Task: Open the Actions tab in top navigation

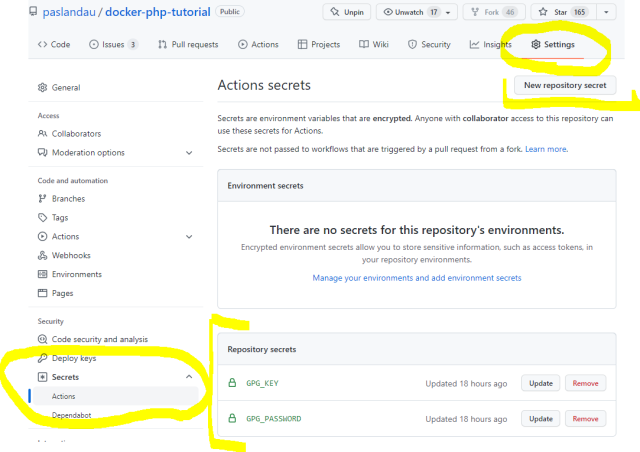Action: click(x=258, y=45)
